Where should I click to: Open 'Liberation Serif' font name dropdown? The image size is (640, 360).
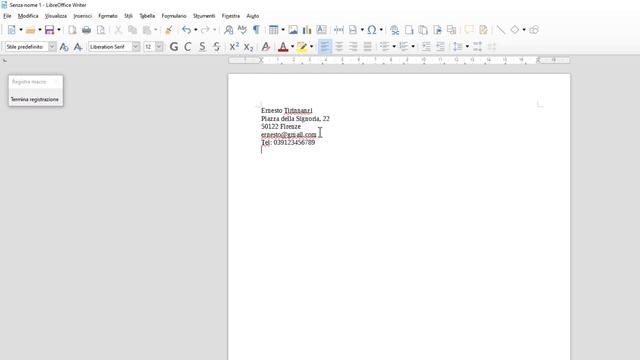[x=136, y=47]
